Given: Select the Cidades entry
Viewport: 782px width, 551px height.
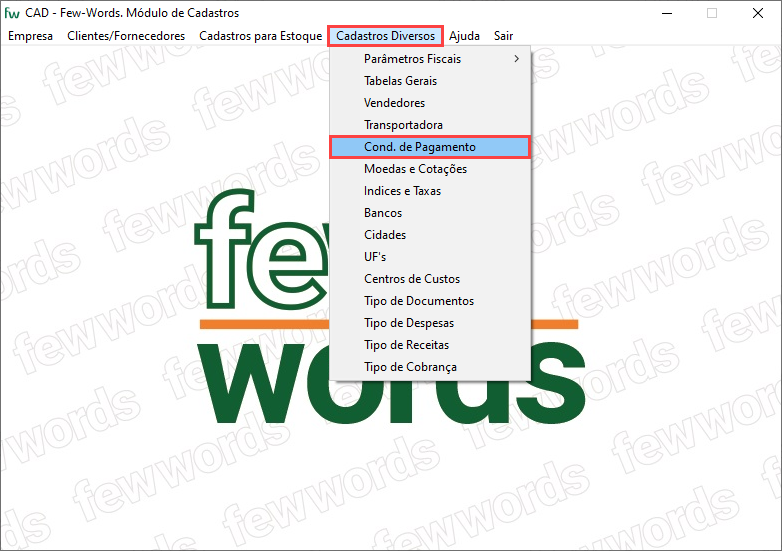Looking at the screenshot, I should 430,235.
